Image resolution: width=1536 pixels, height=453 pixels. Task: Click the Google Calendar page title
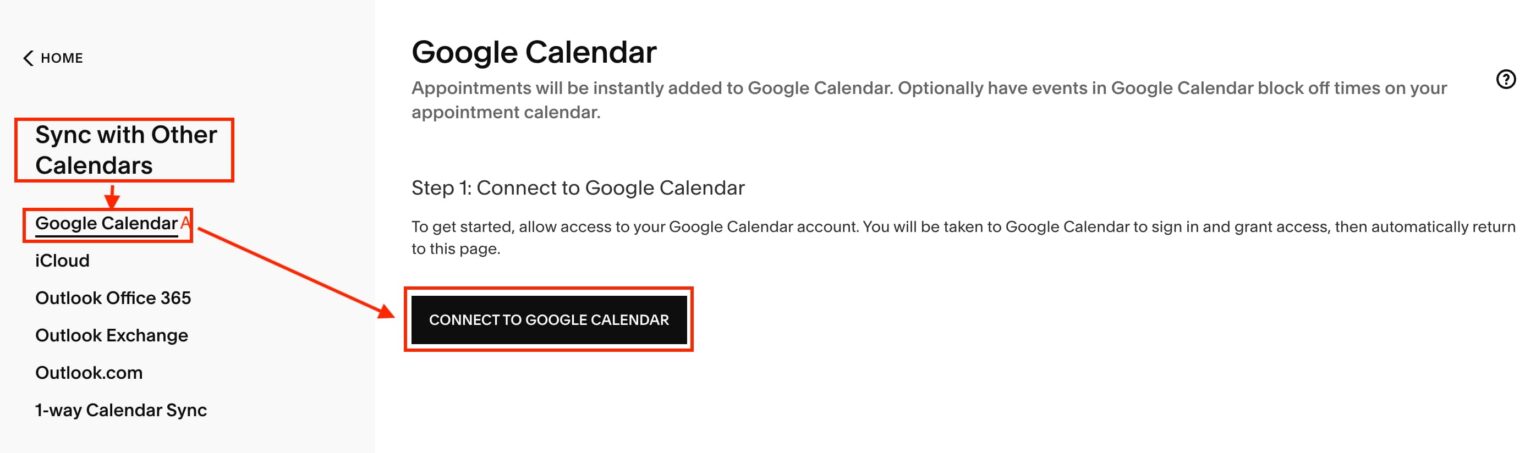(534, 52)
